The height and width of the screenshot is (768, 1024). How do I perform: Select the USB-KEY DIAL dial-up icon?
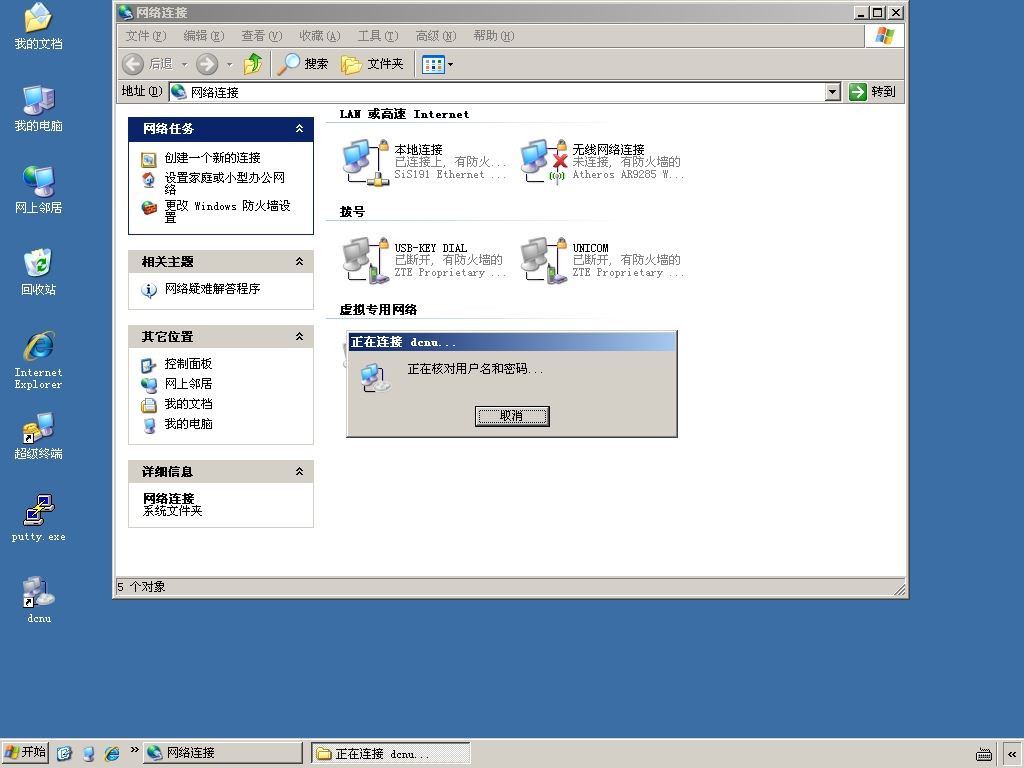[366, 260]
